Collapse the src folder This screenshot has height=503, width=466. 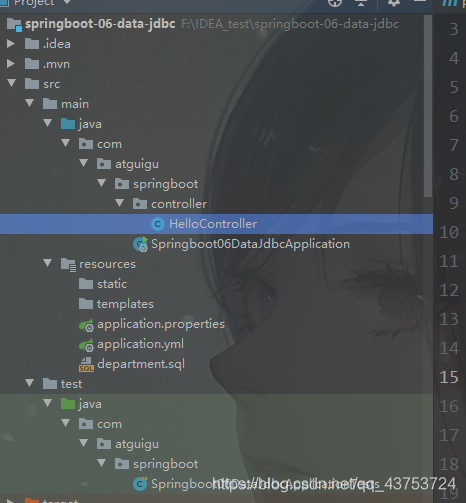12,83
